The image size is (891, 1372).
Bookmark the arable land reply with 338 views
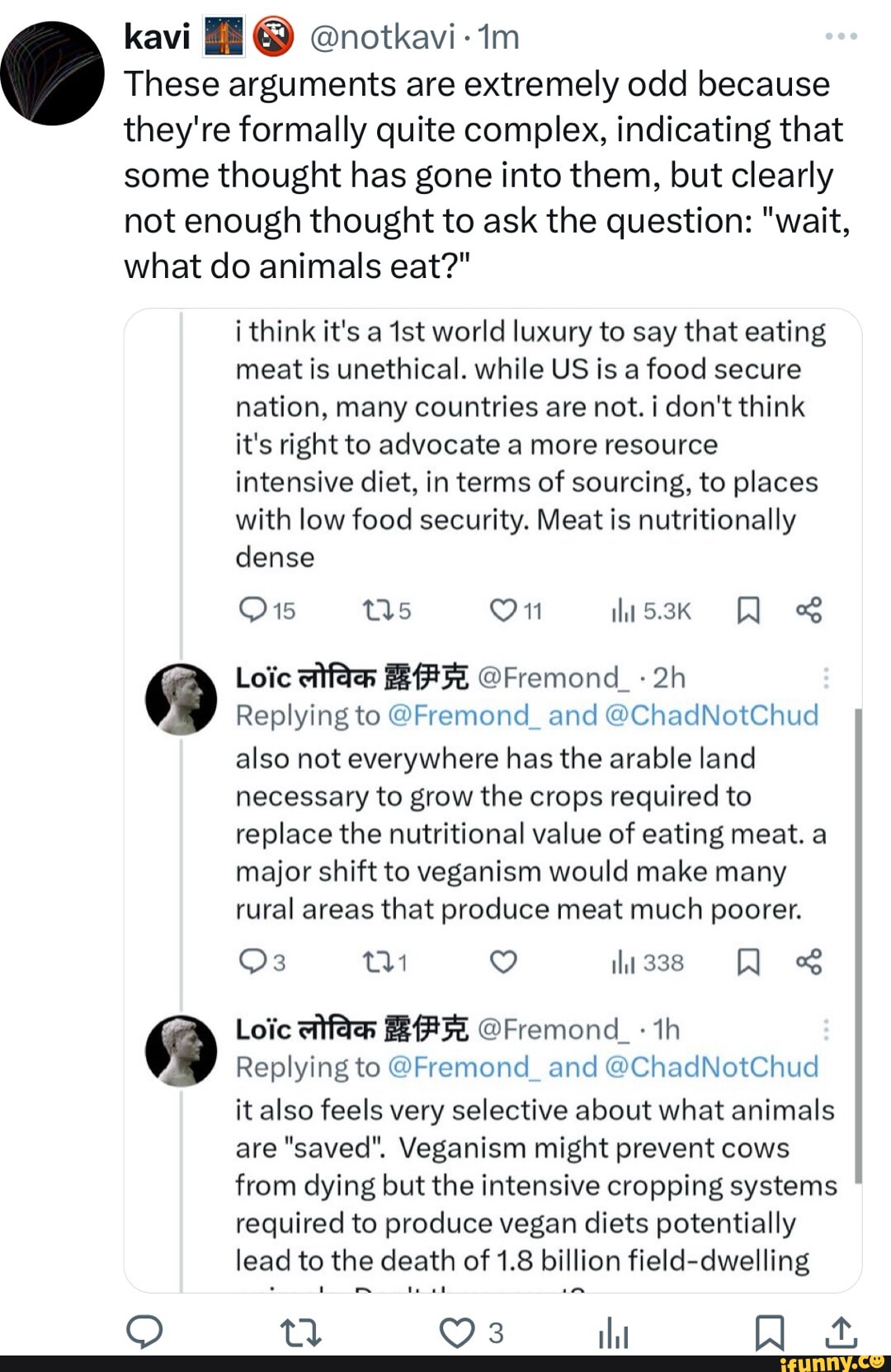click(747, 962)
